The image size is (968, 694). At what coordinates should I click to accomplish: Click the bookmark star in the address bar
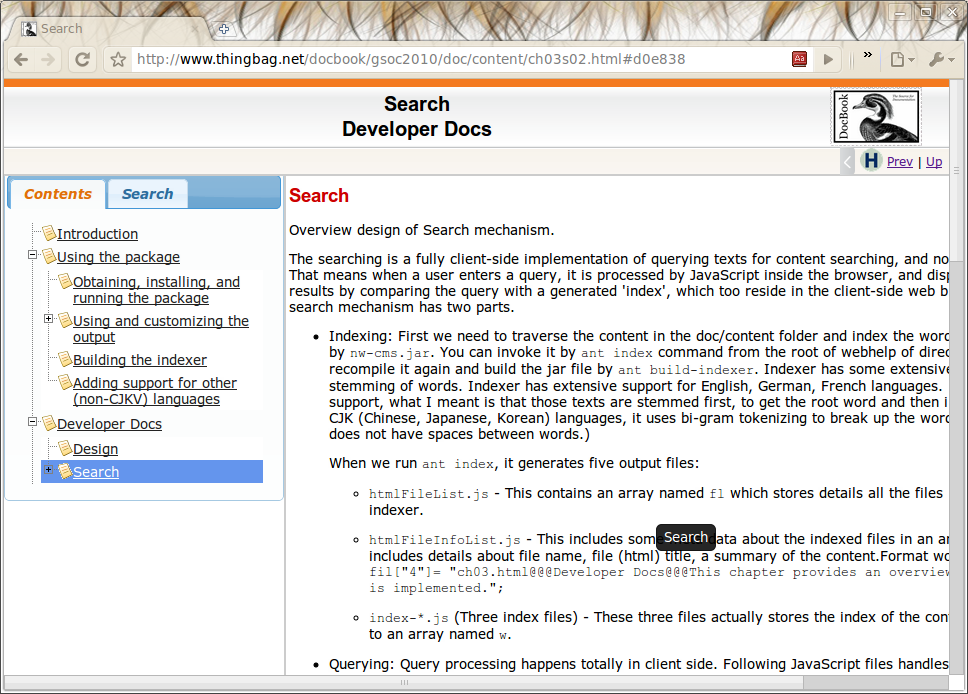click(118, 59)
